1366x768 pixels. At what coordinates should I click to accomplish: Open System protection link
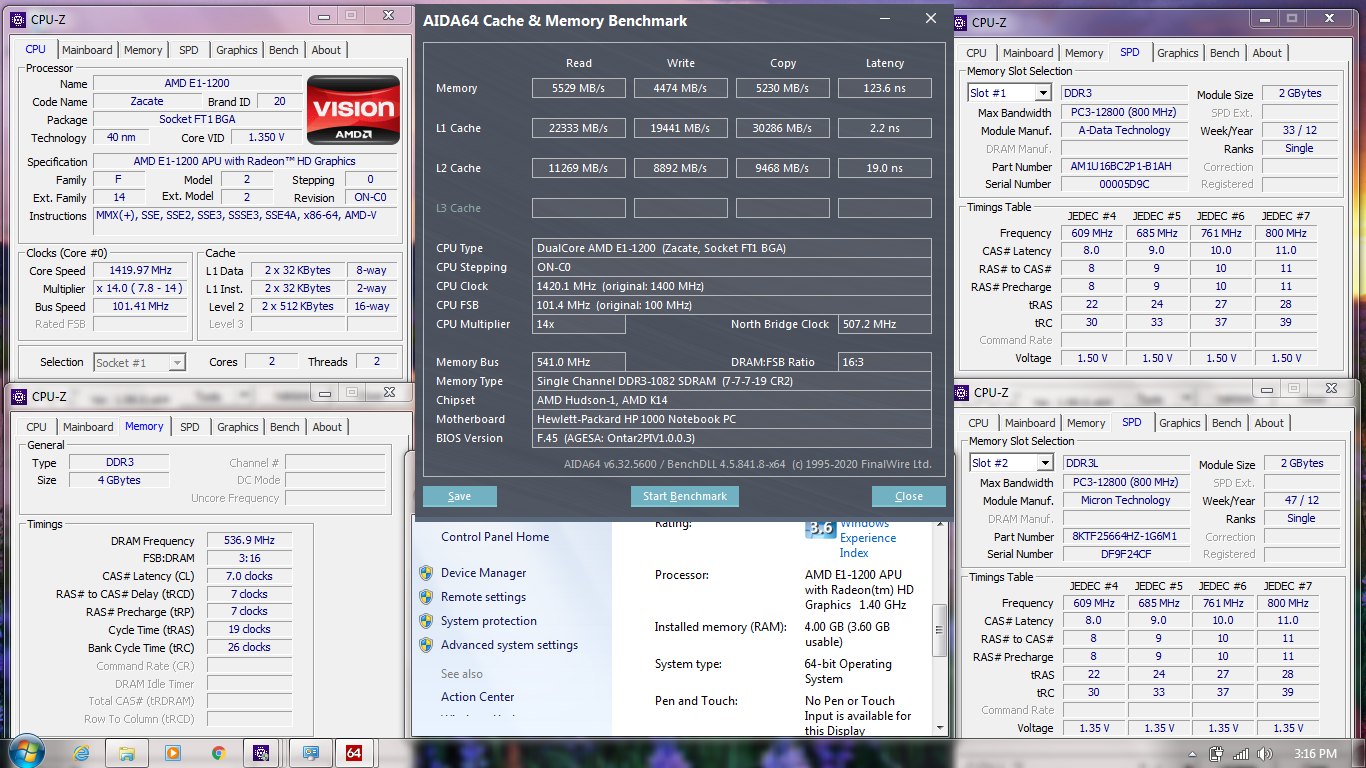click(489, 621)
